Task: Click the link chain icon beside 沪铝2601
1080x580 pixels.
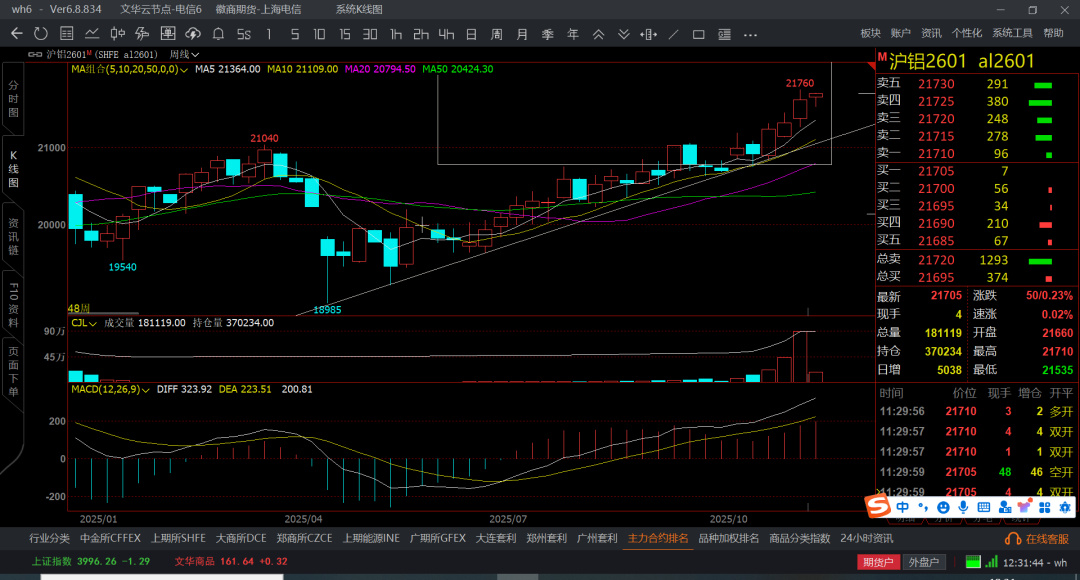Action: (35, 54)
